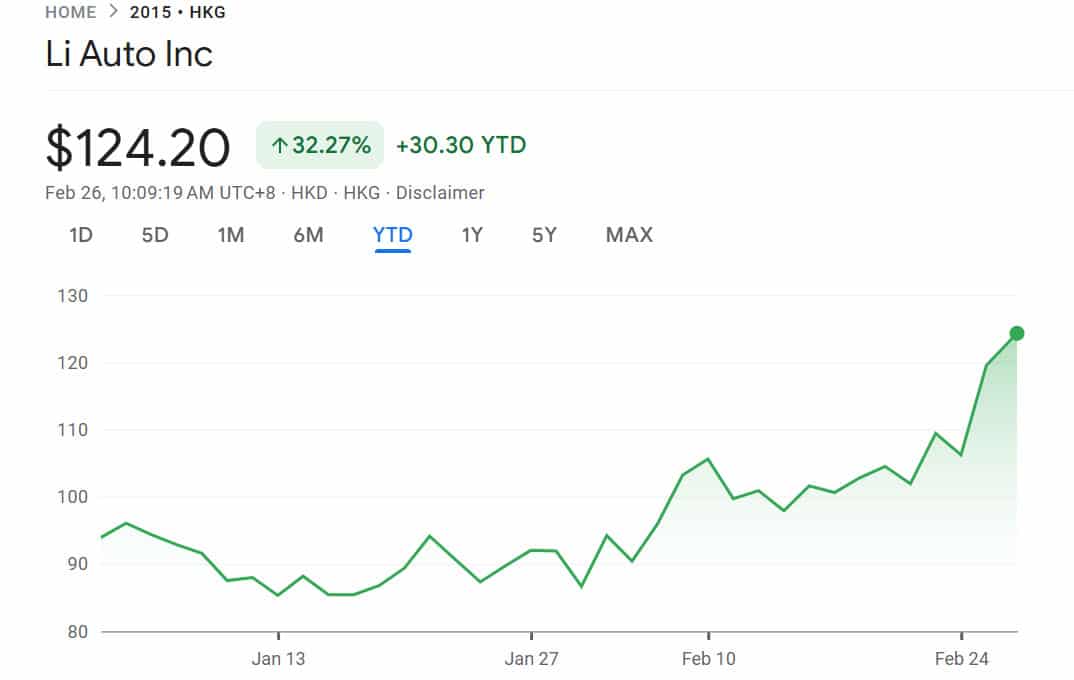Image resolution: width=1074 pixels, height=680 pixels.
Task: Select the 5D time range tab
Action: 155,235
